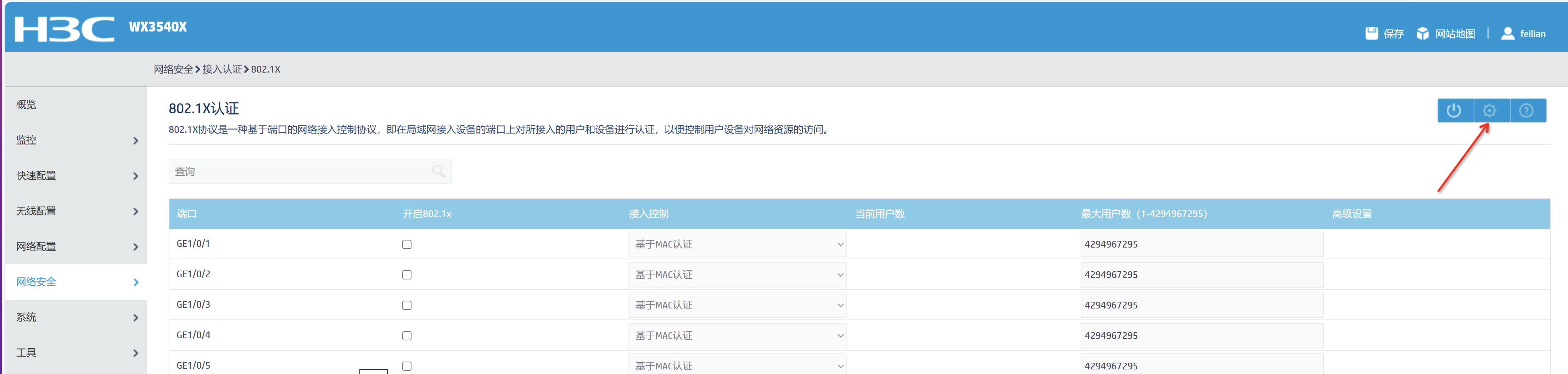Click 802.1X in the breadcrumb

click(x=265, y=69)
